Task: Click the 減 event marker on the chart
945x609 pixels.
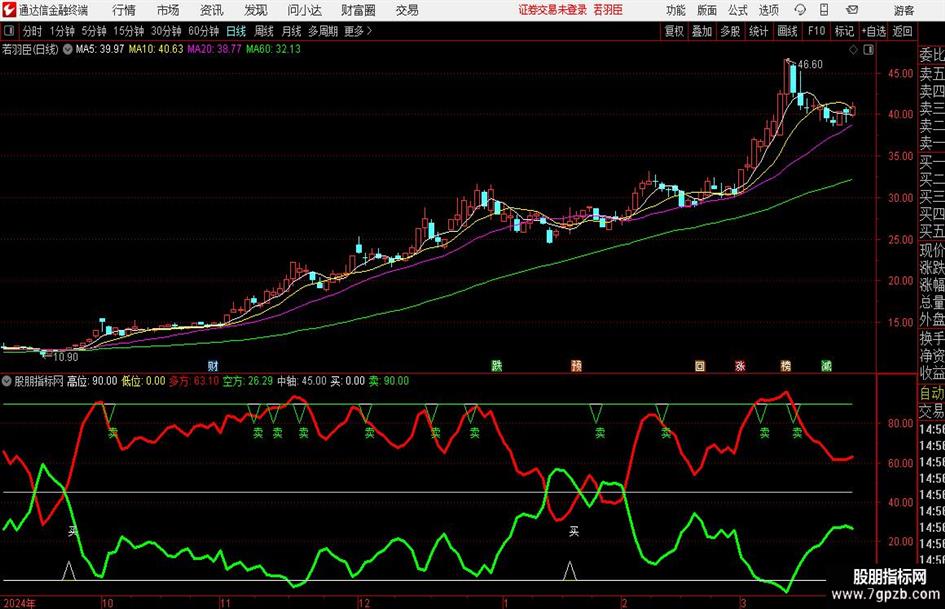Action: [x=827, y=366]
